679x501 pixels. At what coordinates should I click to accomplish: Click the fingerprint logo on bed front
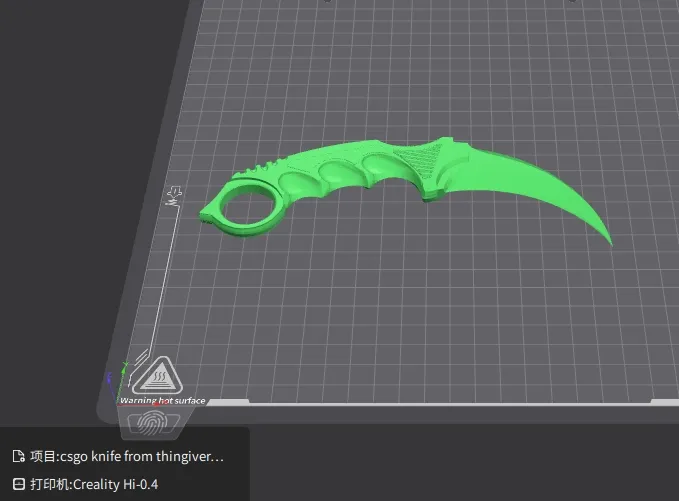pos(152,423)
